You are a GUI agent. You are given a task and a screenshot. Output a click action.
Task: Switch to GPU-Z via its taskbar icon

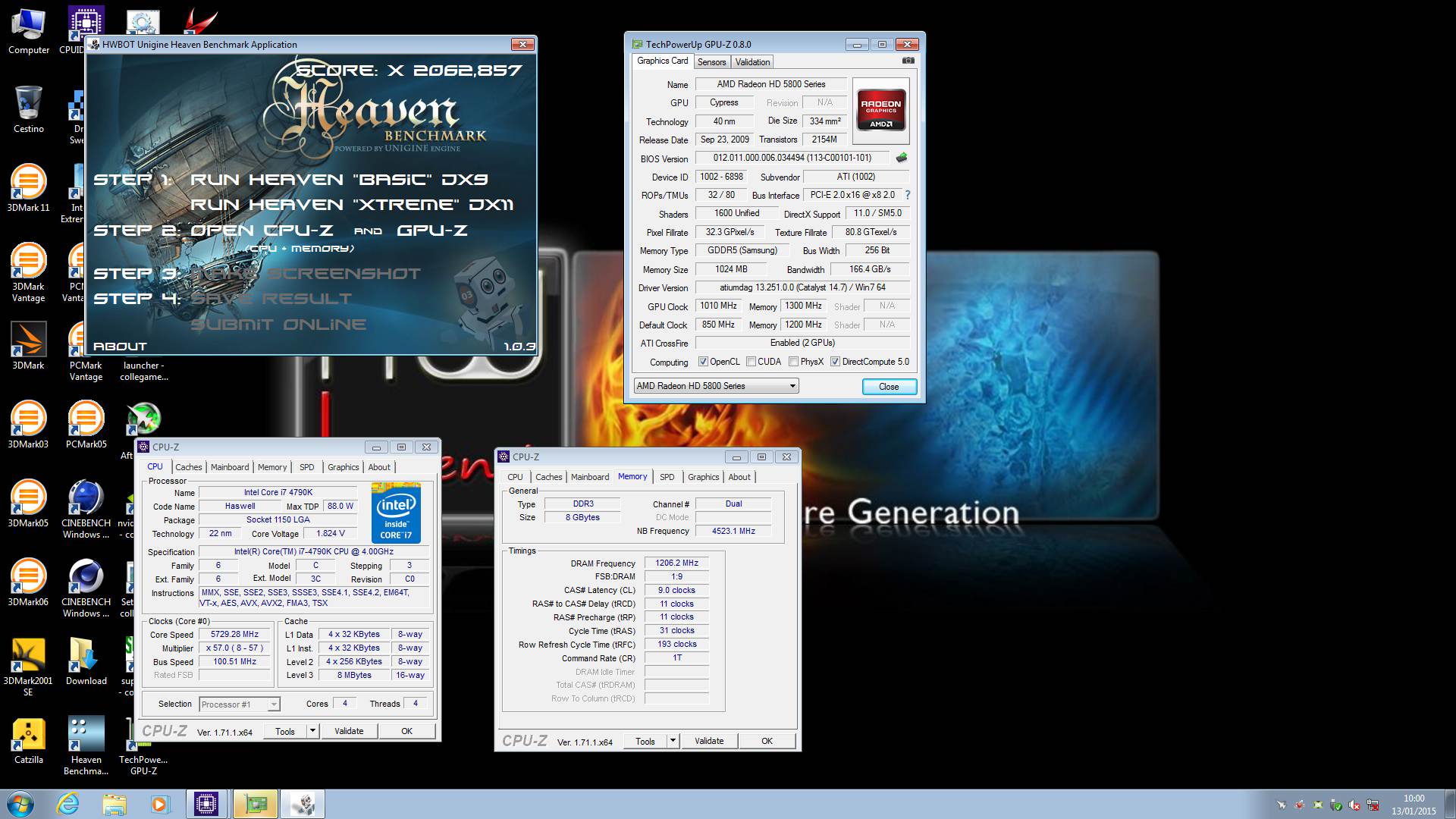pyautogui.click(x=256, y=804)
